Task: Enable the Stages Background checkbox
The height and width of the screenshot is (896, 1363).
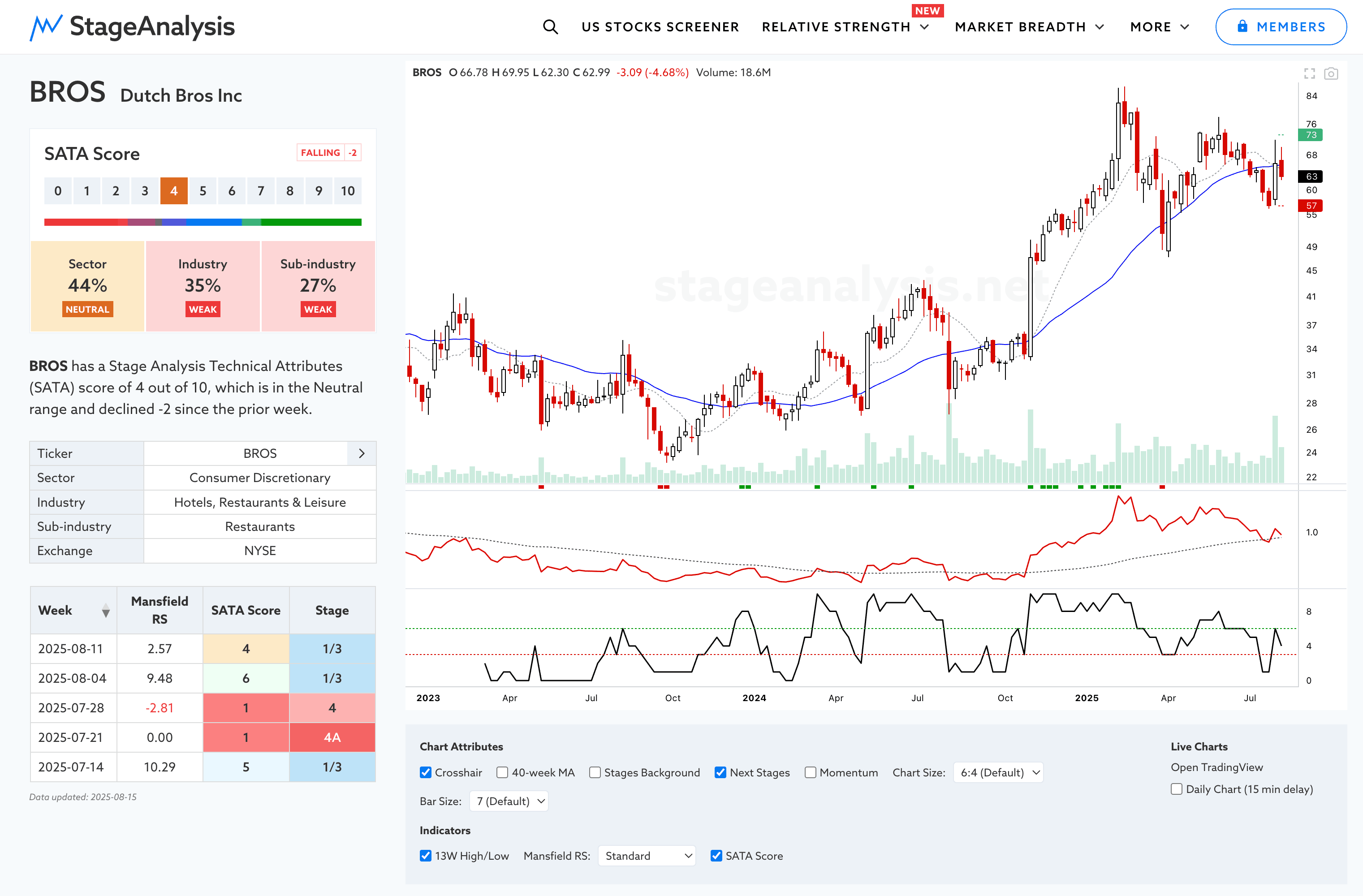Action: click(595, 772)
